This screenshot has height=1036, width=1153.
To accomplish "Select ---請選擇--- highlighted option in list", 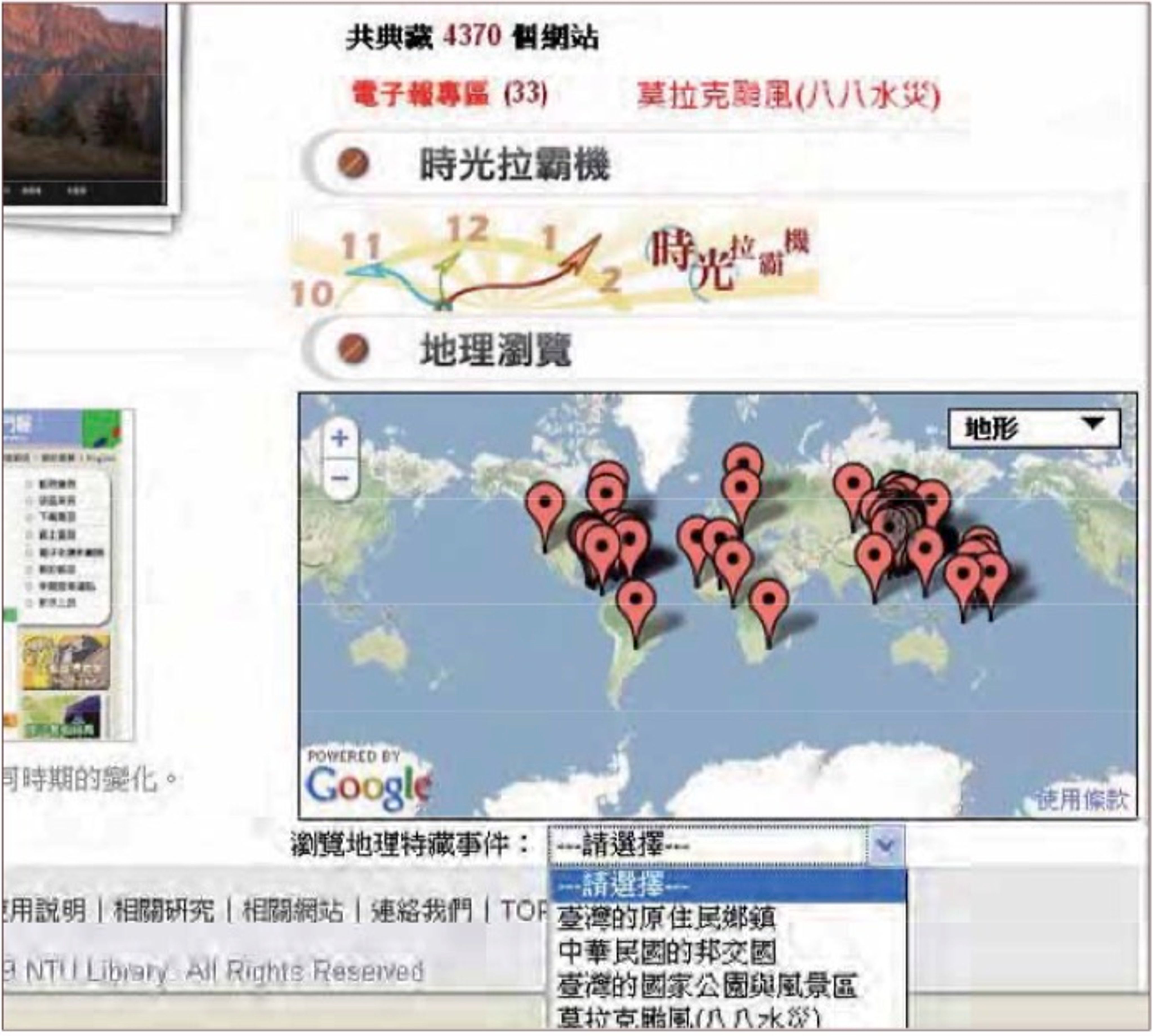I will point(727,885).
